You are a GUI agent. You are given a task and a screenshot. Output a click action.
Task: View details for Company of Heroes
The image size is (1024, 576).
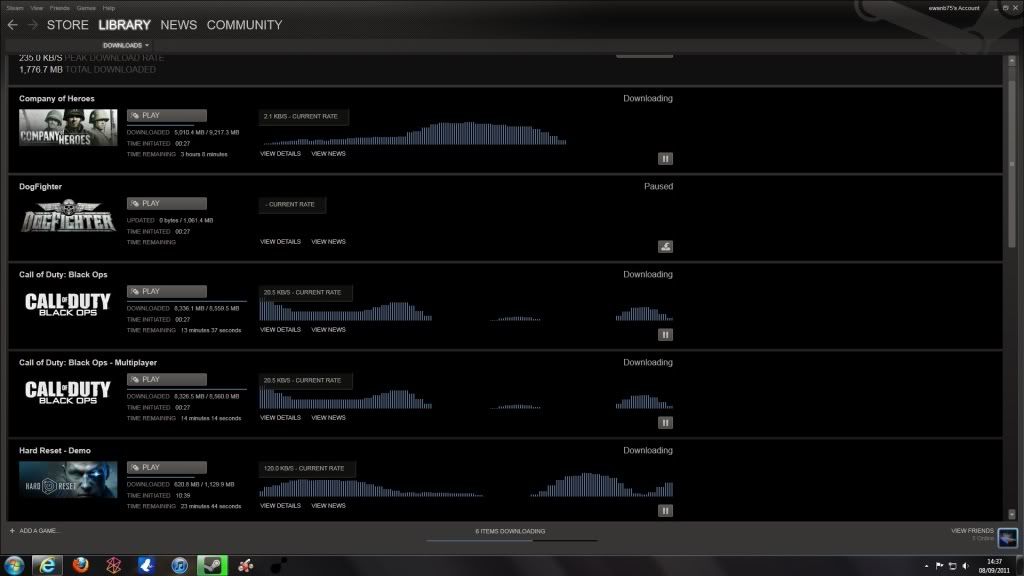click(x=280, y=153)
